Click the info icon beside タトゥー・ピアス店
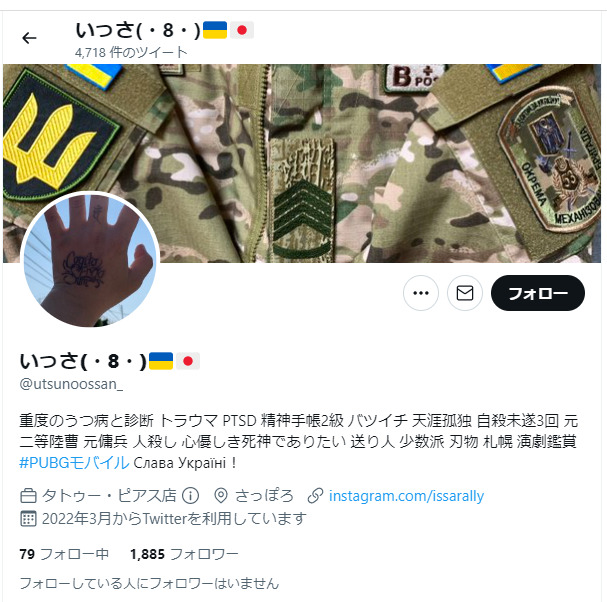The width and height of the screenshot is (607, 602). (x=190, y=496)
